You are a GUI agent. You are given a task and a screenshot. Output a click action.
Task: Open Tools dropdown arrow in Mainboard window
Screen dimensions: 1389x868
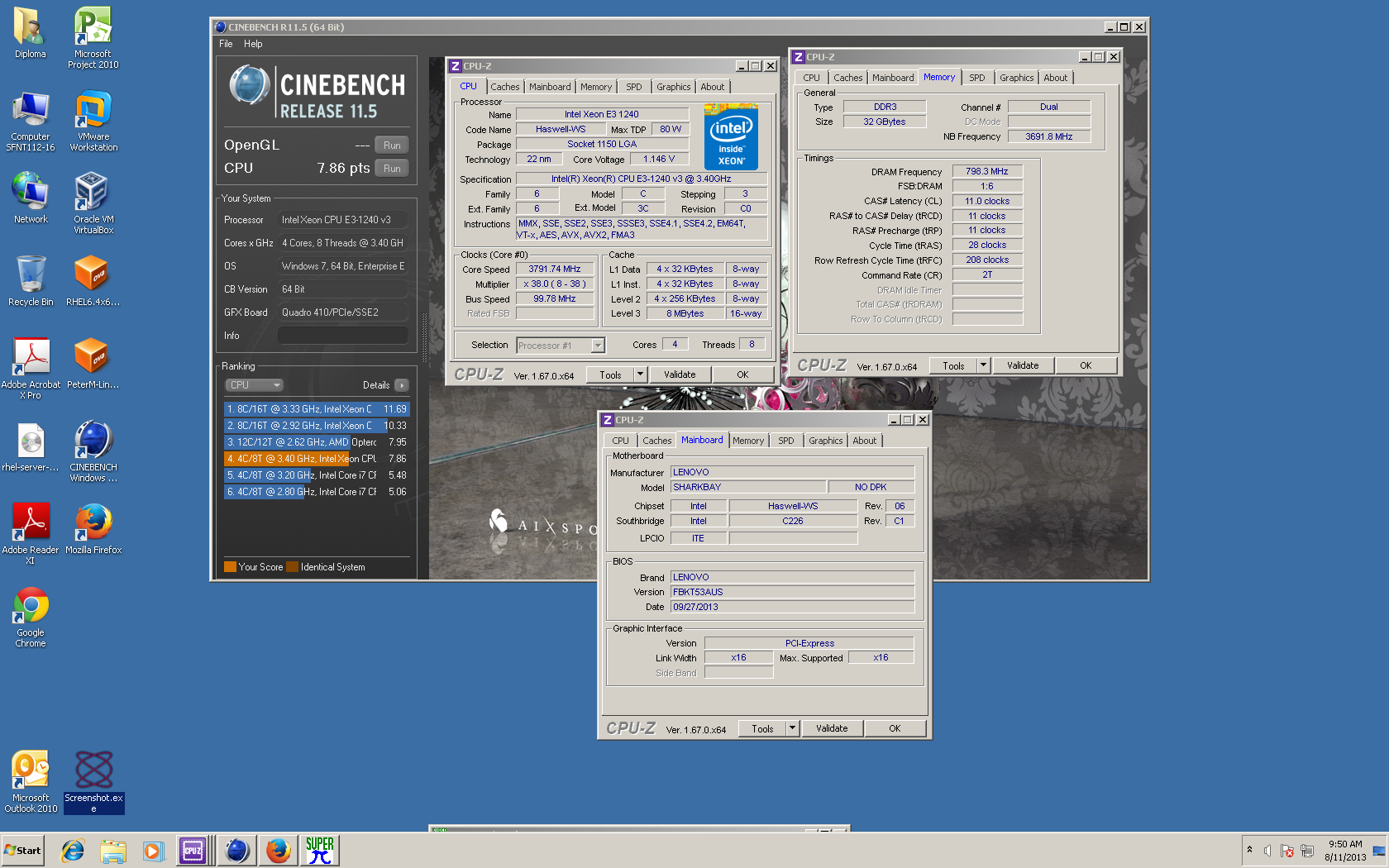792,728
